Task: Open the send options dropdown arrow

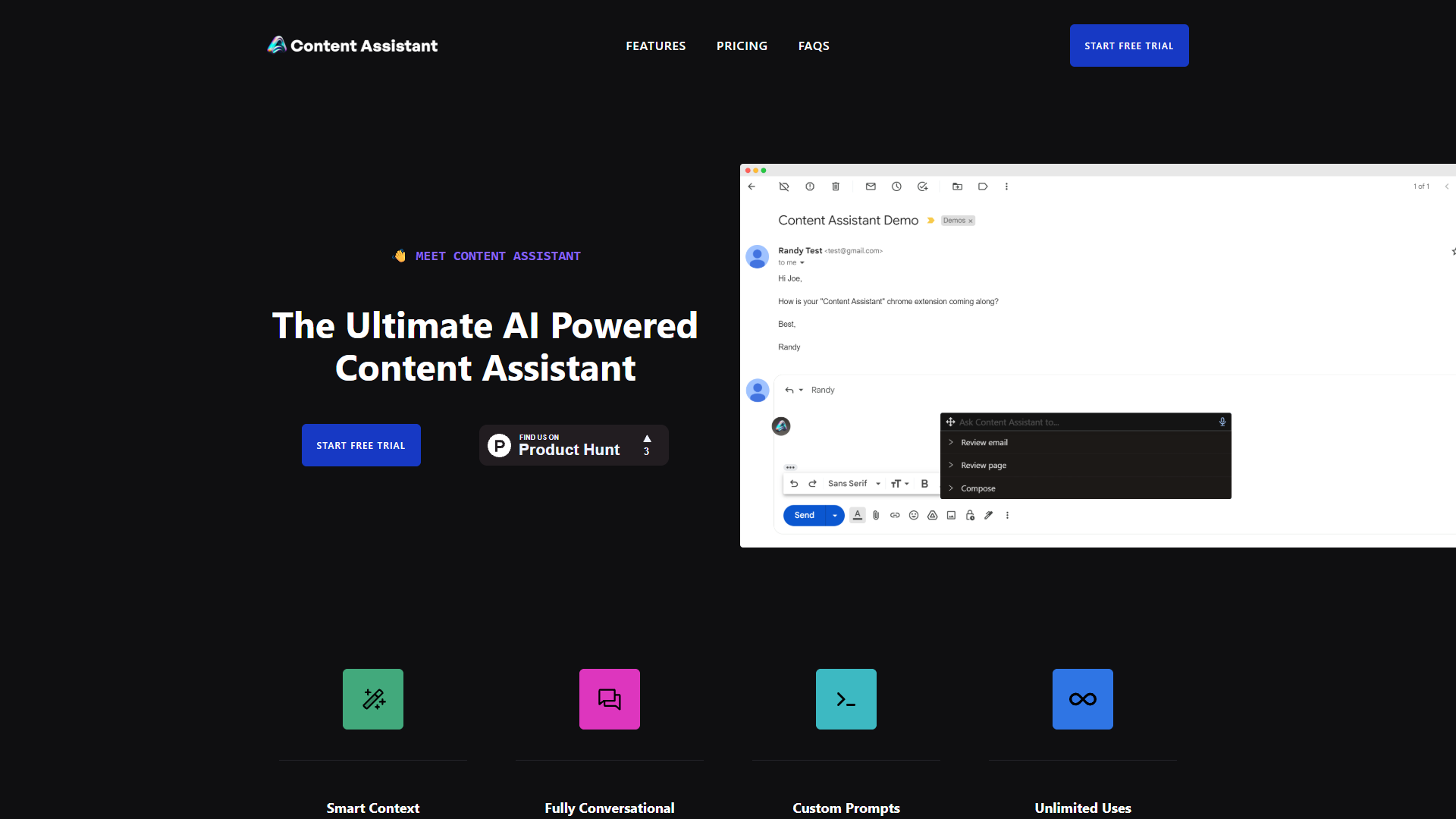Action: [x=835, y=516]
